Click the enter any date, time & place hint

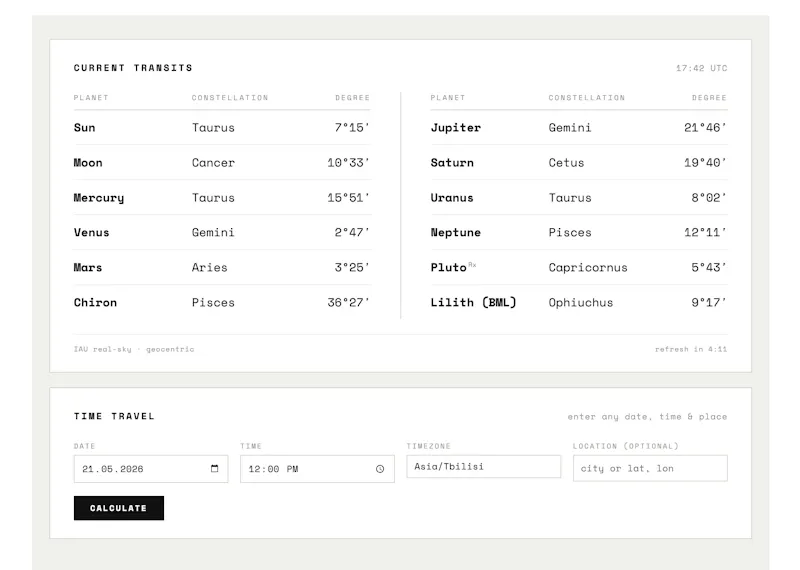coord(647,417)
